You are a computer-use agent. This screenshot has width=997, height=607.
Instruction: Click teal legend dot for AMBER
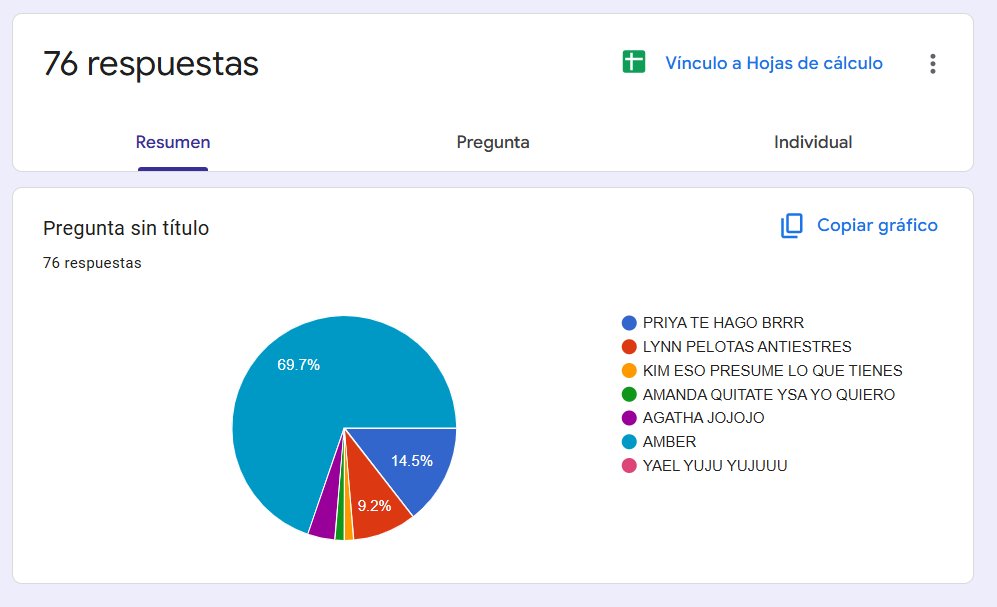[x=629, y=442]
